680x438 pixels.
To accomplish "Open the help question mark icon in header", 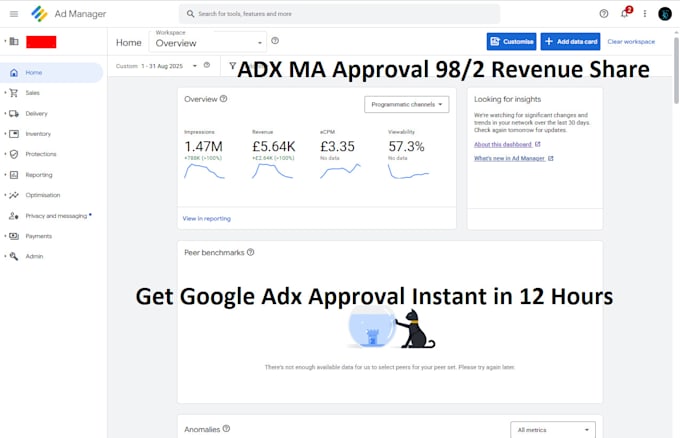I will tap(604, 14).
